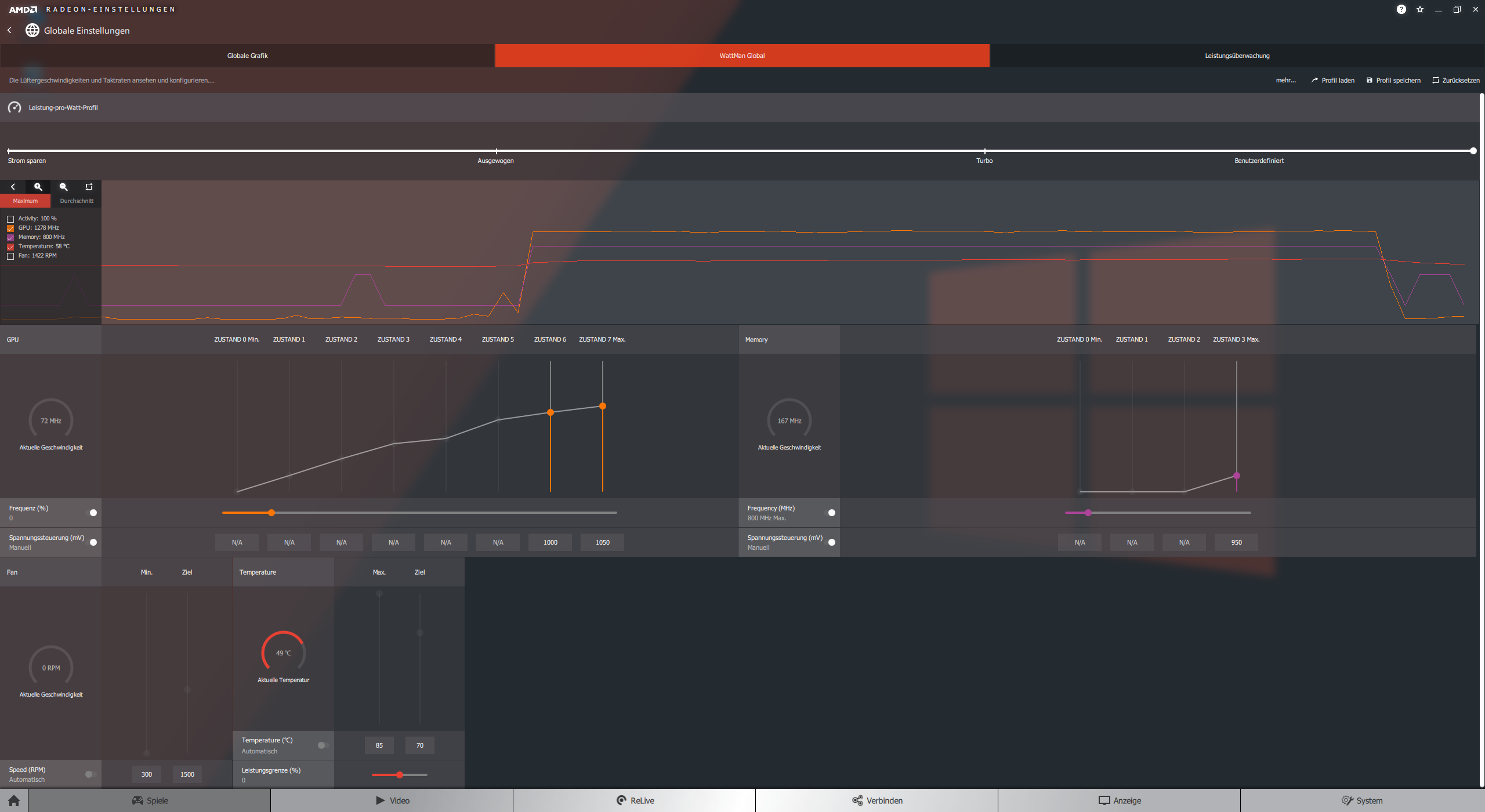Switch Temperature (°C) from Automatisch to manual

(323, 745)
